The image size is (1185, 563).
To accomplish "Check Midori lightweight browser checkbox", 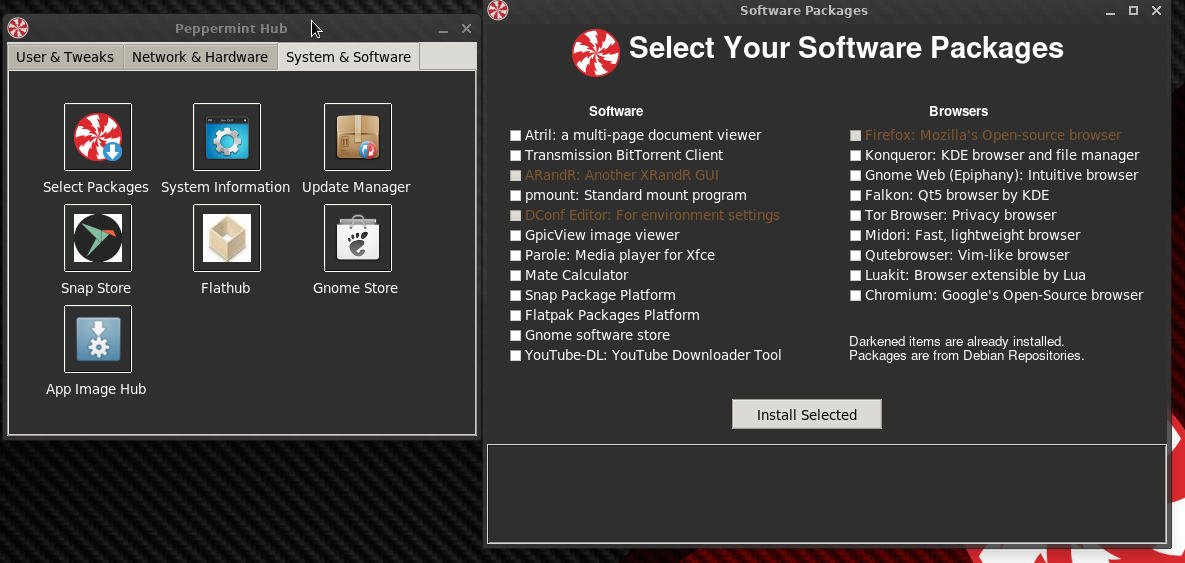I will pyautogui.click(x=855, y=236).
